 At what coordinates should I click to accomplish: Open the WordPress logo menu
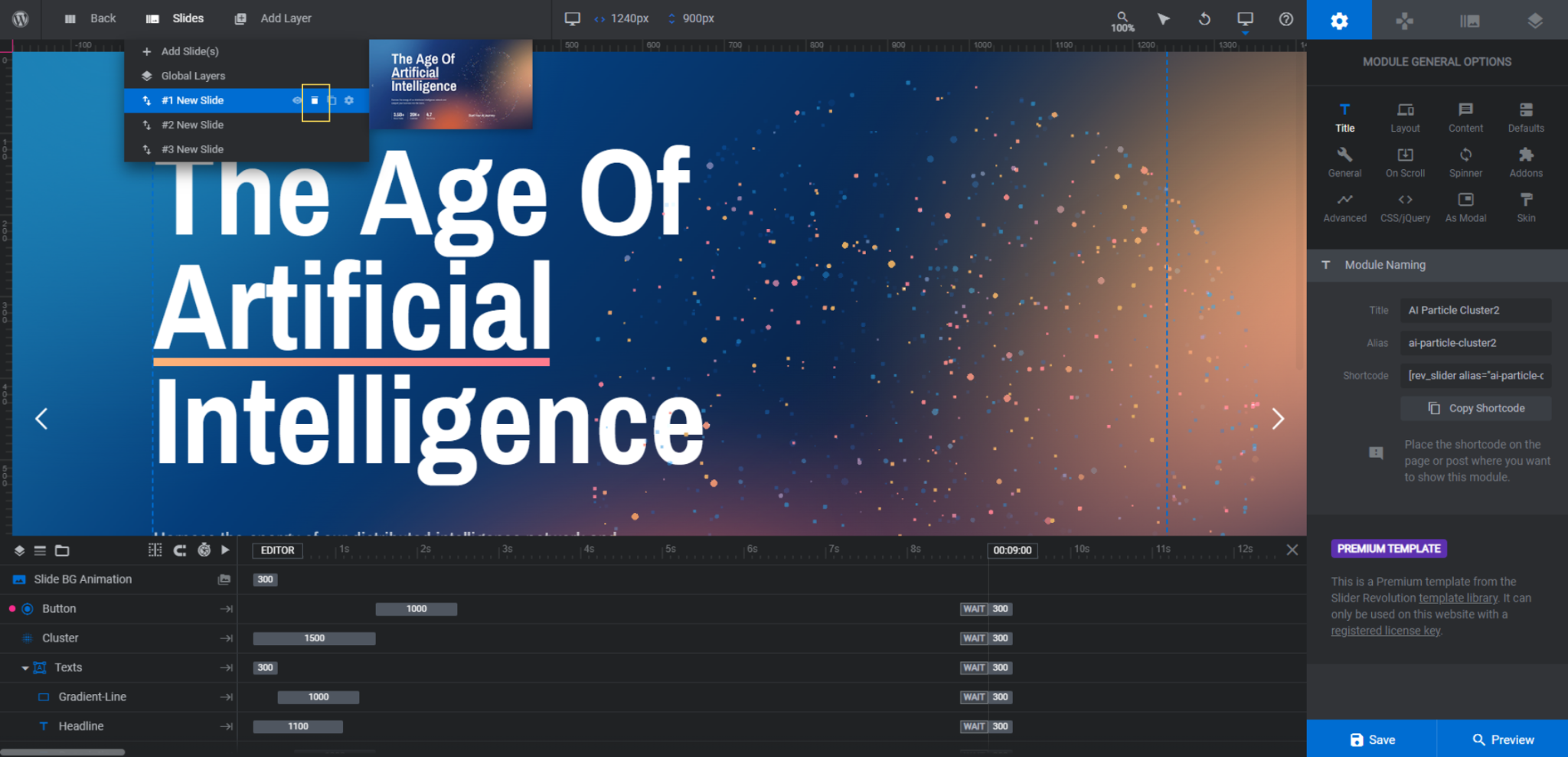click(21, 18)
